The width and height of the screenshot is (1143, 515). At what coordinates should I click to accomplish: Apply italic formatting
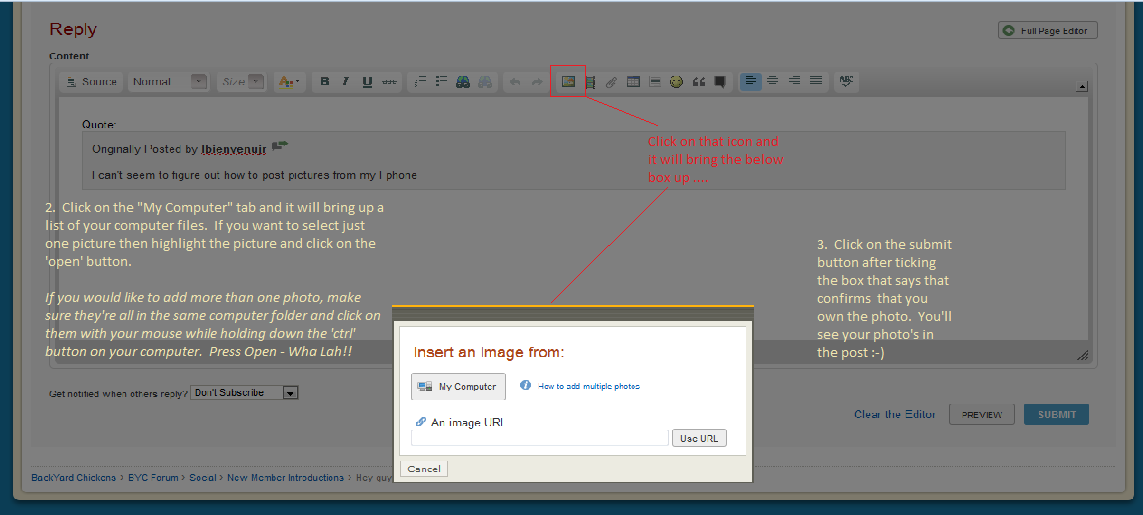pyautogui.click(x=345, y=82)
